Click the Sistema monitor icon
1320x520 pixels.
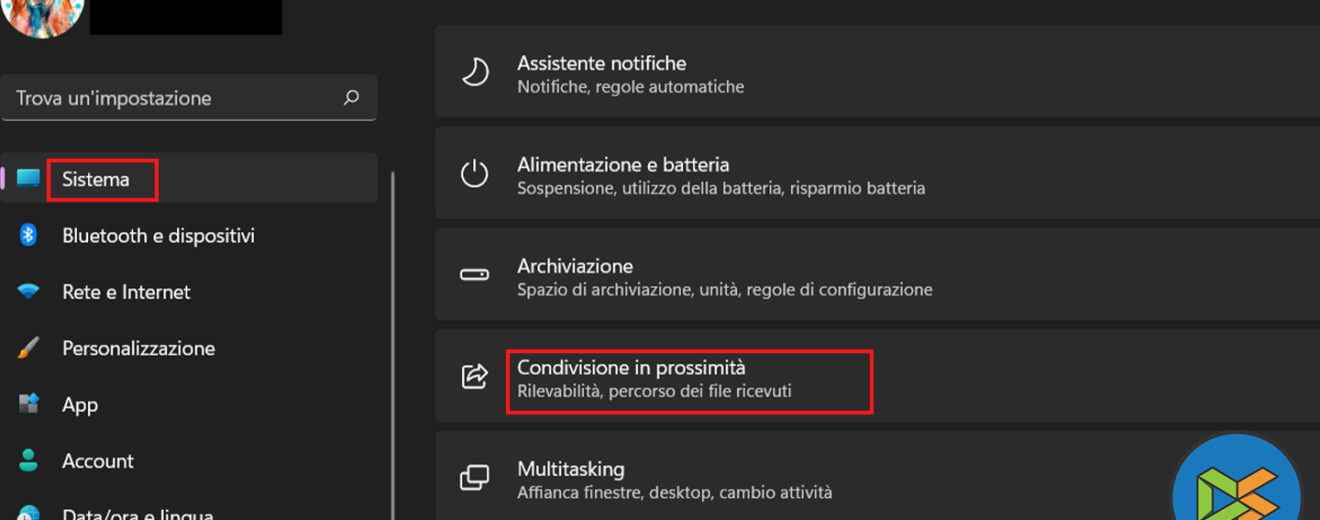point(28,179)
